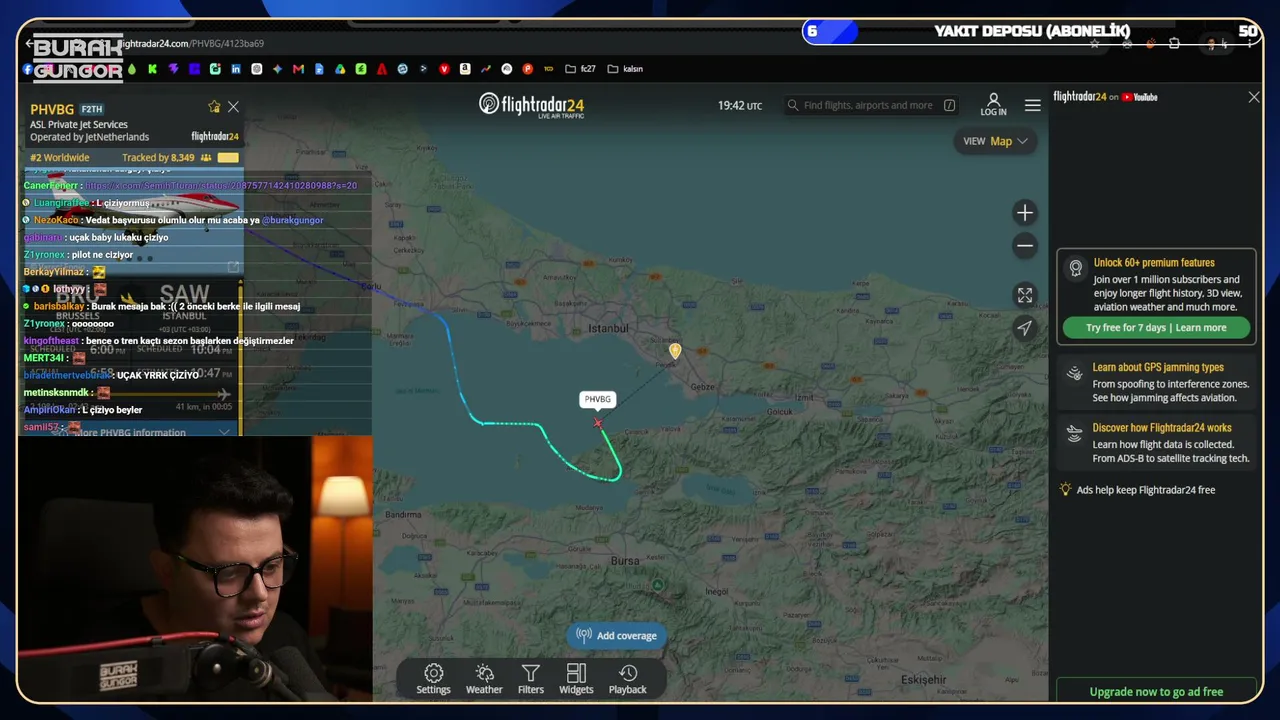Open Amazon bookmark in bookmarks bar
The height and width of the screenshot is (720, 1280).
coord(465,69)
